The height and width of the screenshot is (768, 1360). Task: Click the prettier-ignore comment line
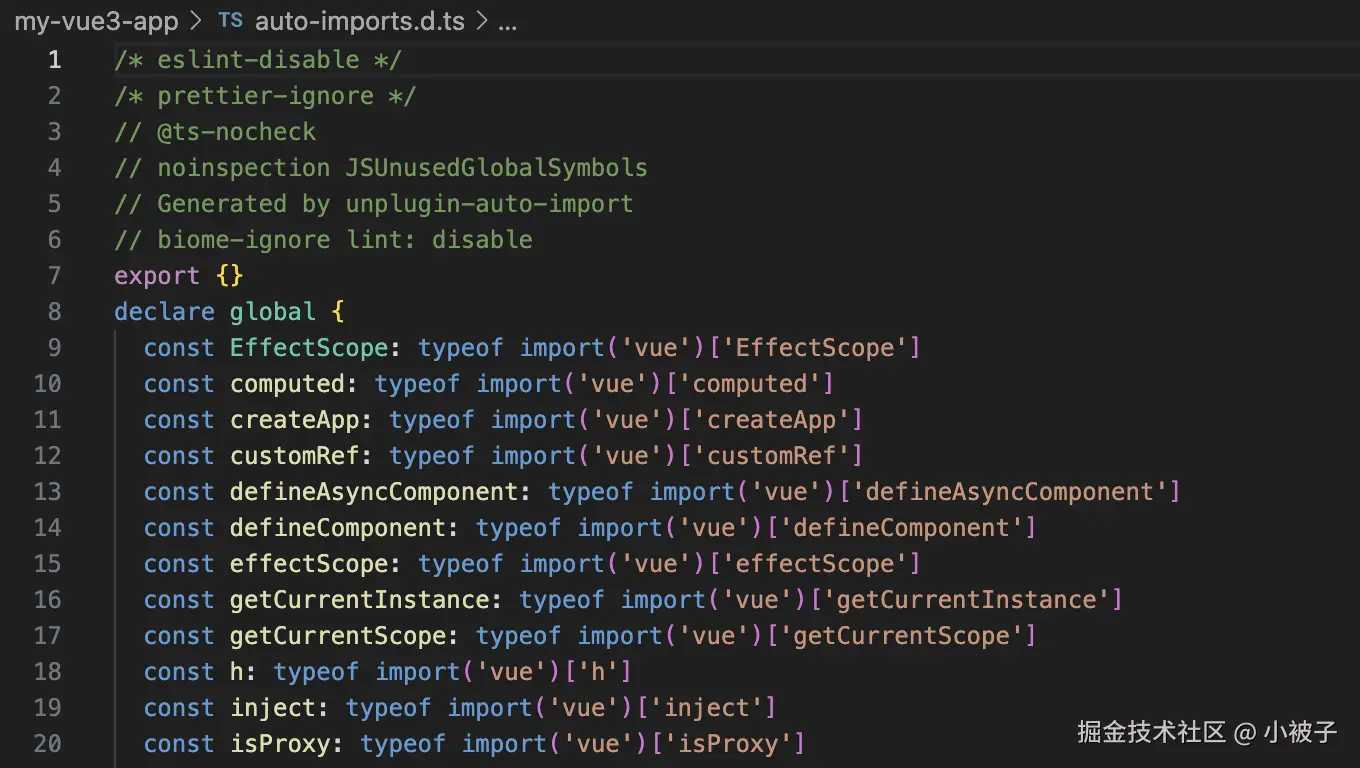[x=265, y=96]
